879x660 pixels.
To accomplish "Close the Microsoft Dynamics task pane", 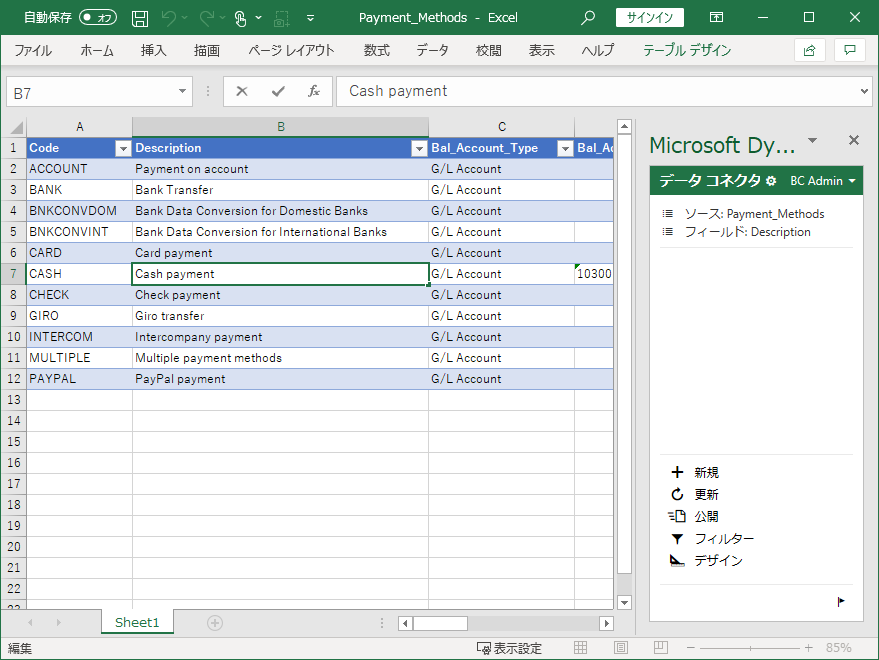I will point(854,140).
